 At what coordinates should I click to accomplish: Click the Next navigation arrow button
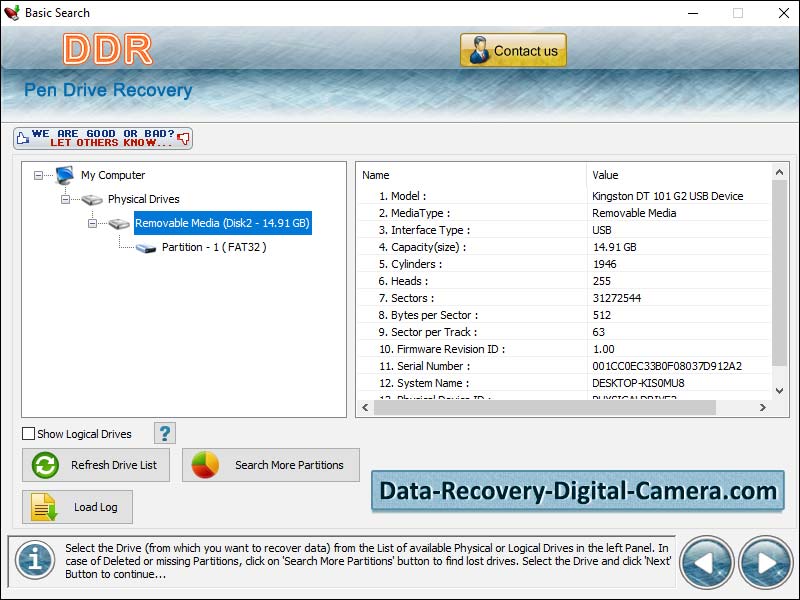click(x=764, y=562)
